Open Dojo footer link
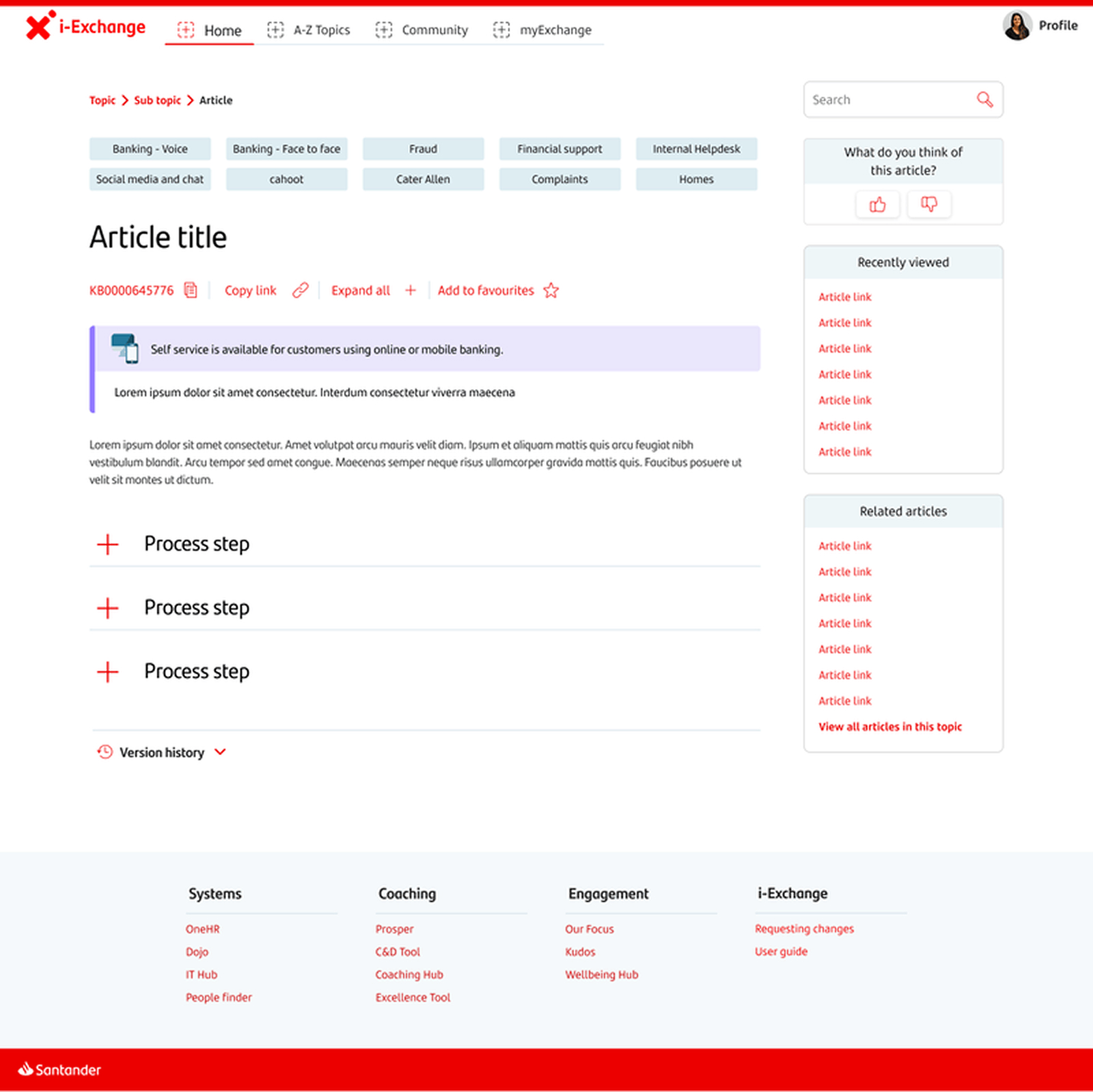This screenshot has height=1092, width=1093. tap(197, 952)
